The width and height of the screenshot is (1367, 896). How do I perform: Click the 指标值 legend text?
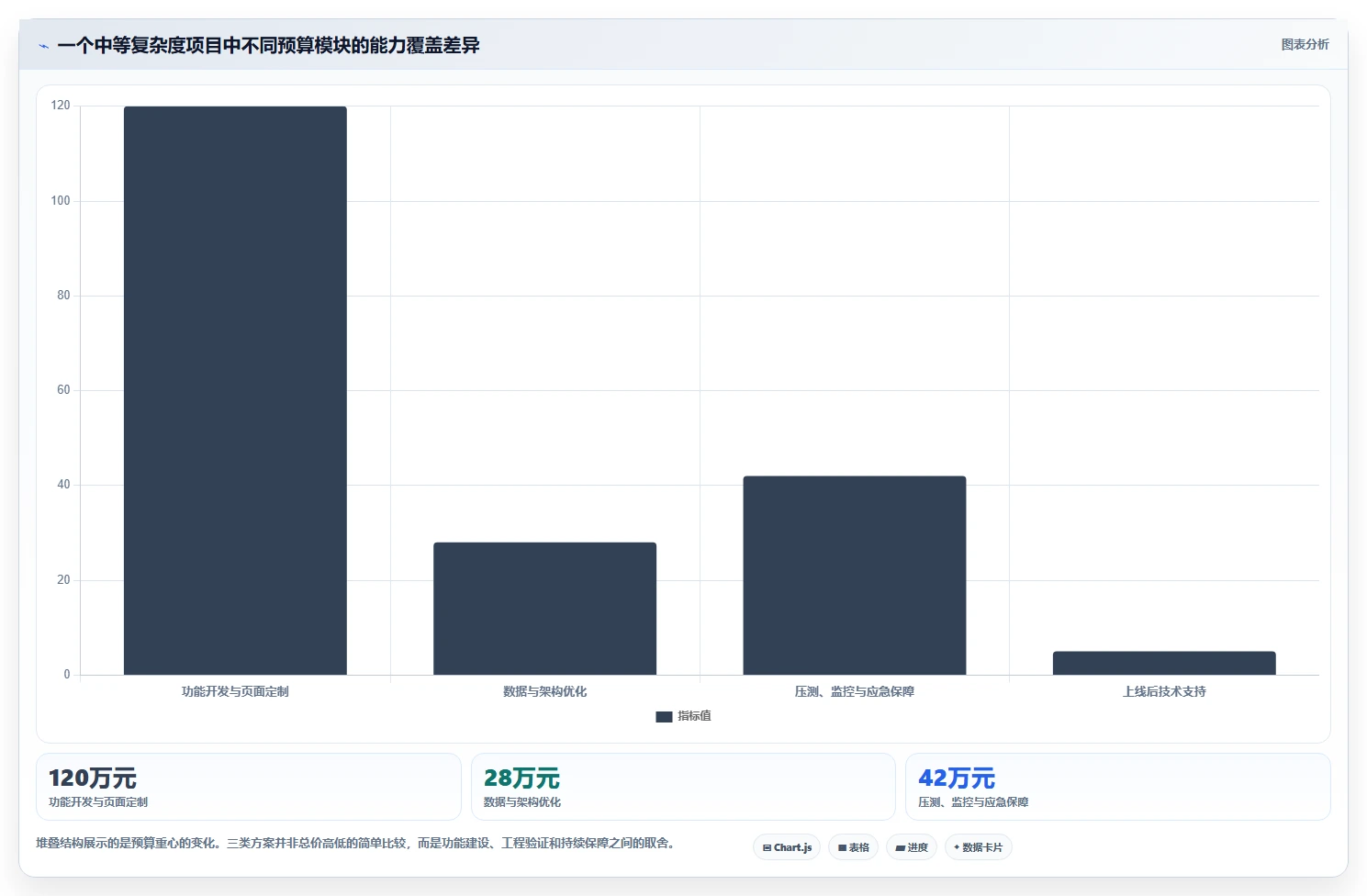click(694, 716)
